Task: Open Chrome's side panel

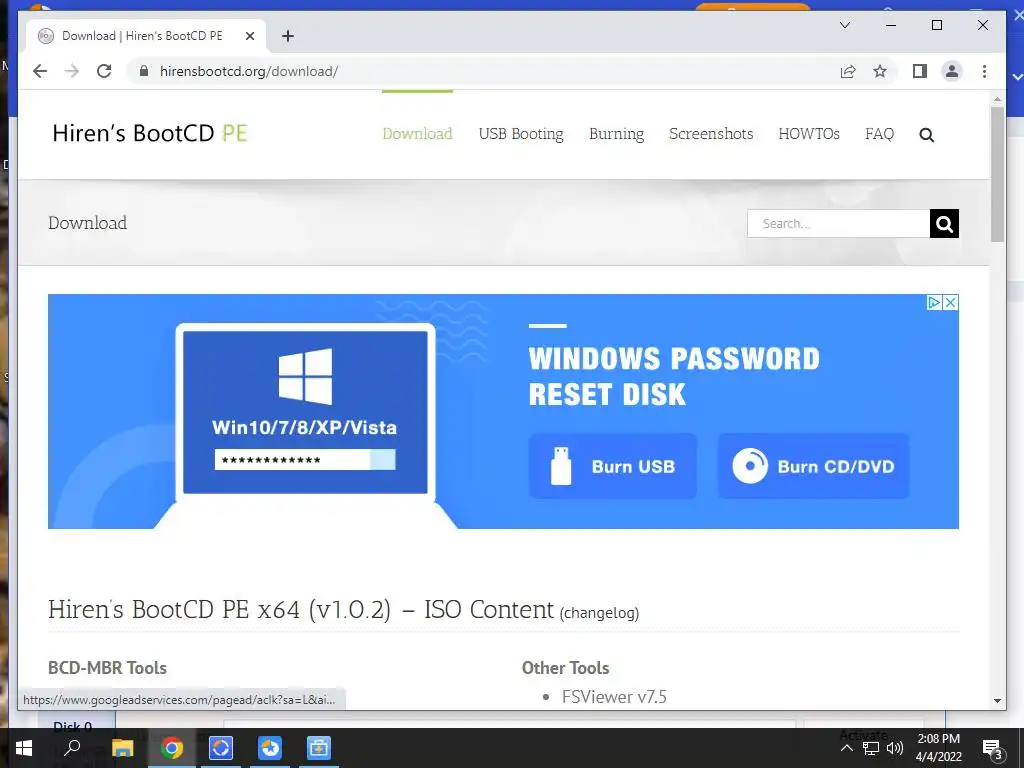Action: pos(920,71)
